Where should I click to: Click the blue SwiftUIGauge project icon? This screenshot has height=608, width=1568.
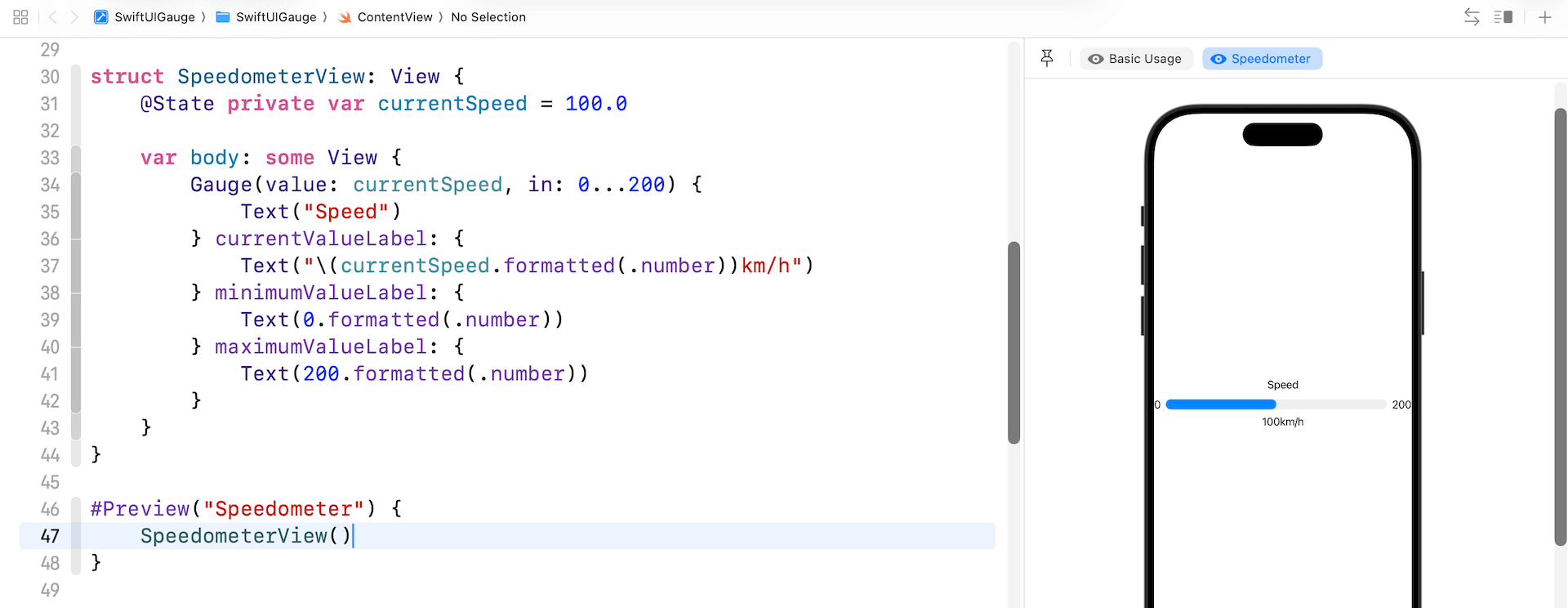100,17
